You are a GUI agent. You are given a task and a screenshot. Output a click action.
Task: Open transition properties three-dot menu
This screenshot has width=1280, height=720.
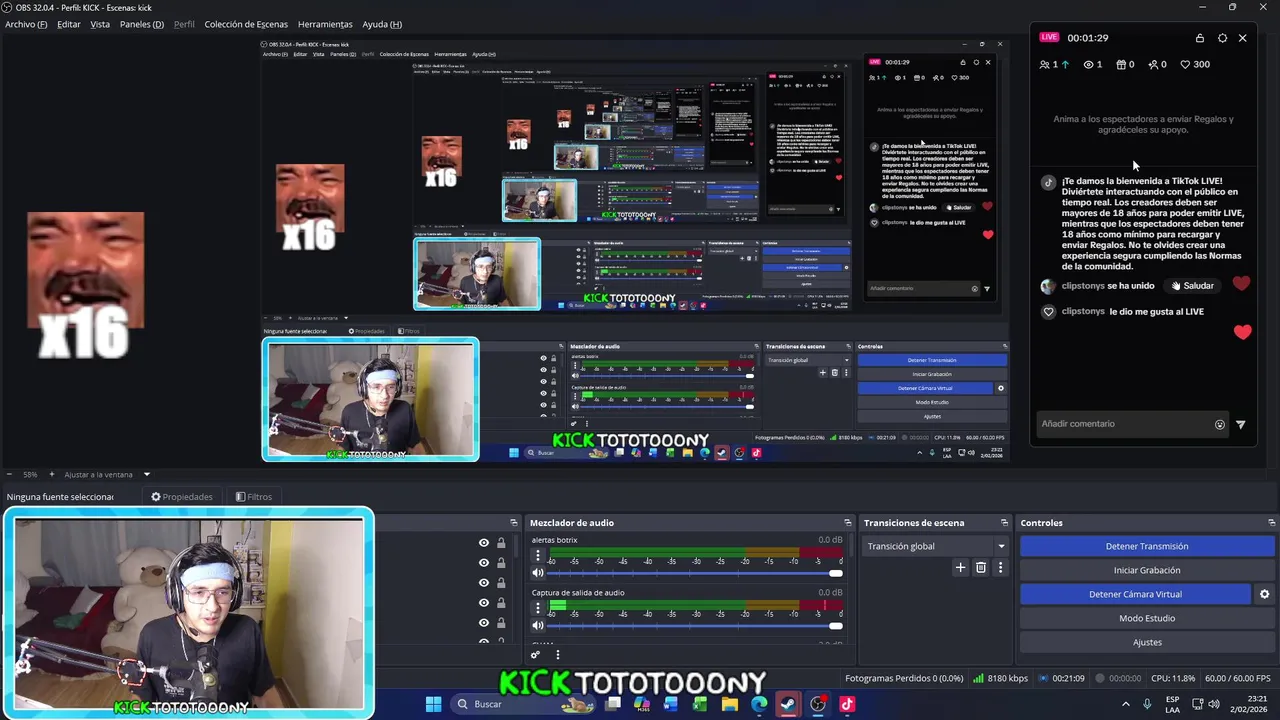[1000, 567]
